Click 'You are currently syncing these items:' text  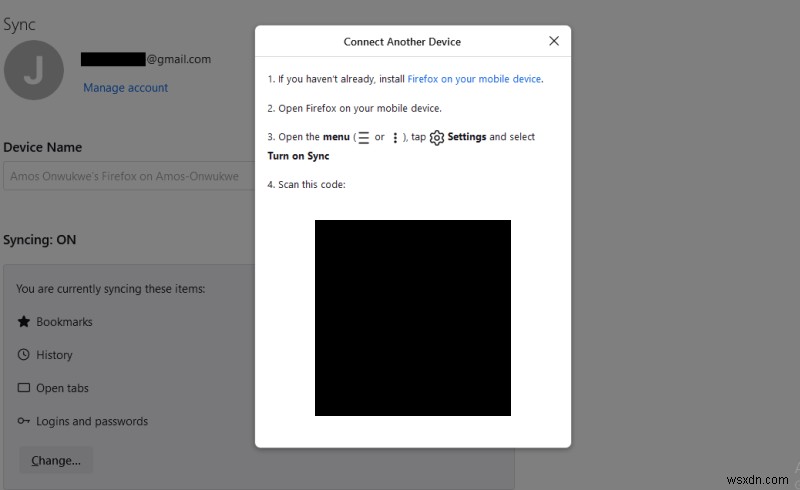coord(110,289)
